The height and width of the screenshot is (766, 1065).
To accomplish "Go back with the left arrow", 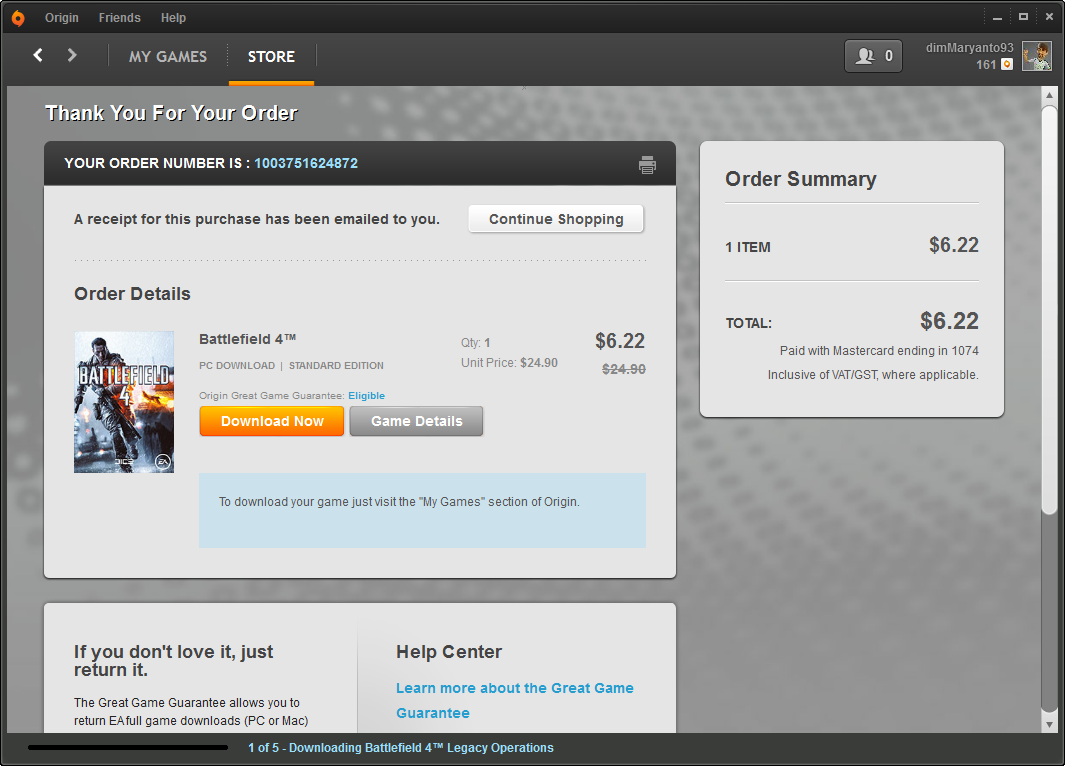I will click(x=38, y=56).
